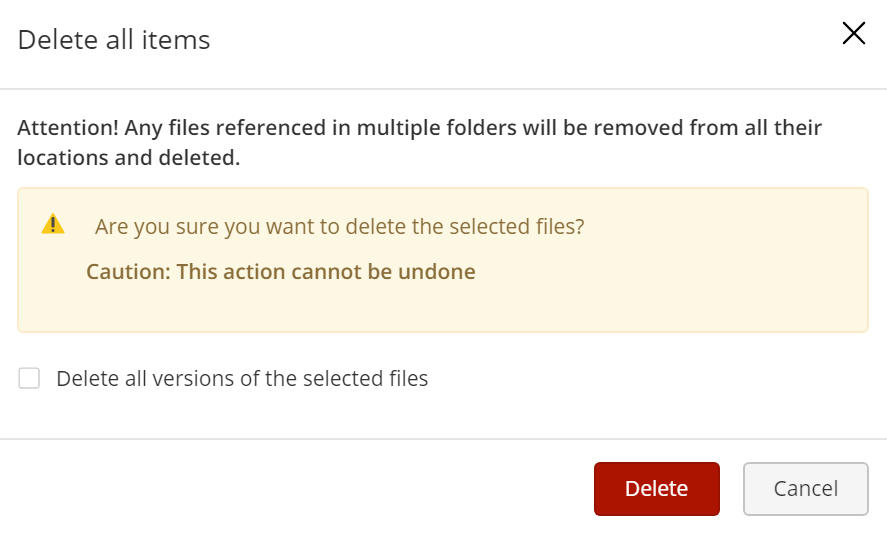Click the yellow warning triangle icon
This screenshot has height=536, width=887.
tap(53, 225)
